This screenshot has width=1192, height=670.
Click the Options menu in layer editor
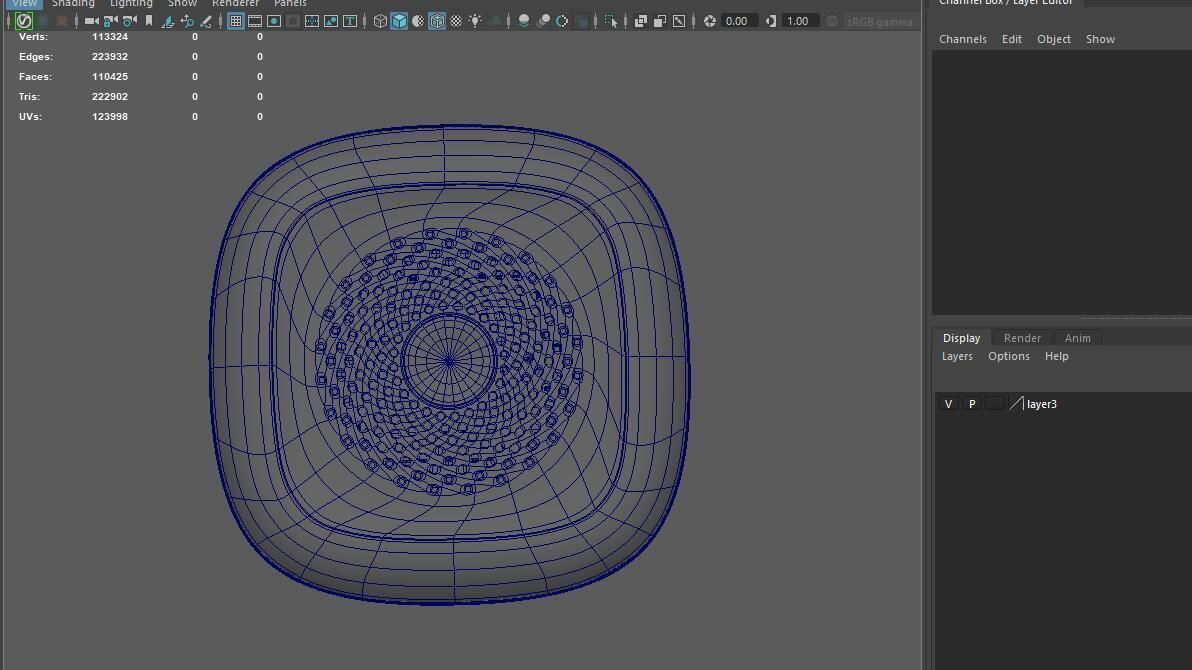(x=1008, y=356)
